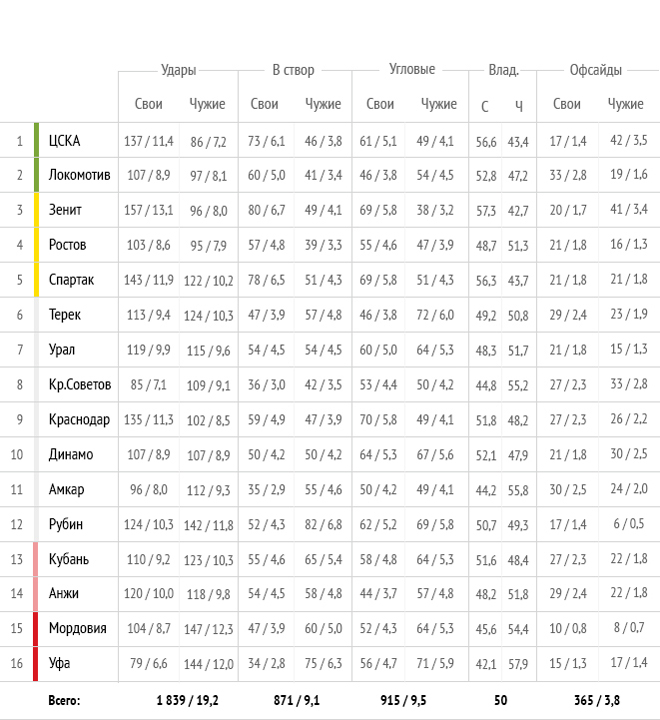Select the ЦСКА team name

click(x=64, y=141)
